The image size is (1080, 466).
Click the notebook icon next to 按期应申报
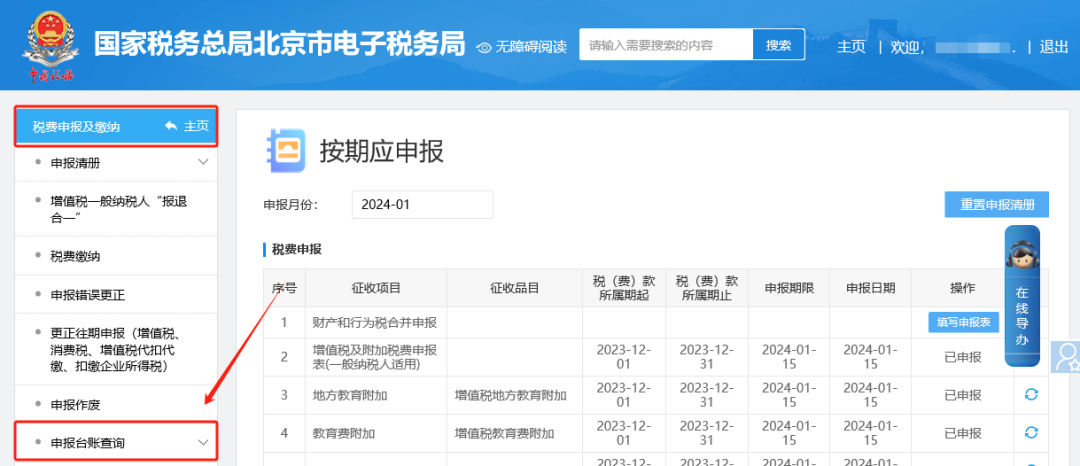(x=286, y=151)
